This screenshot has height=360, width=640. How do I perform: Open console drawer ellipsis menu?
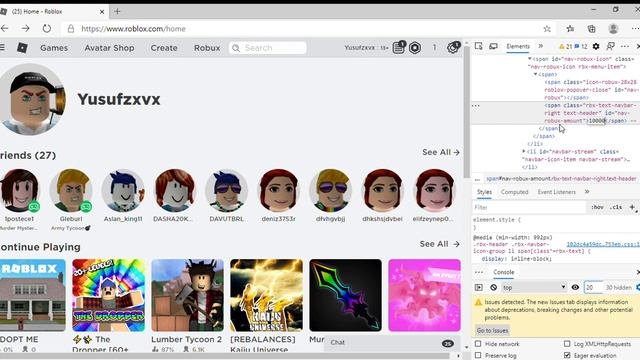[479, 272]
